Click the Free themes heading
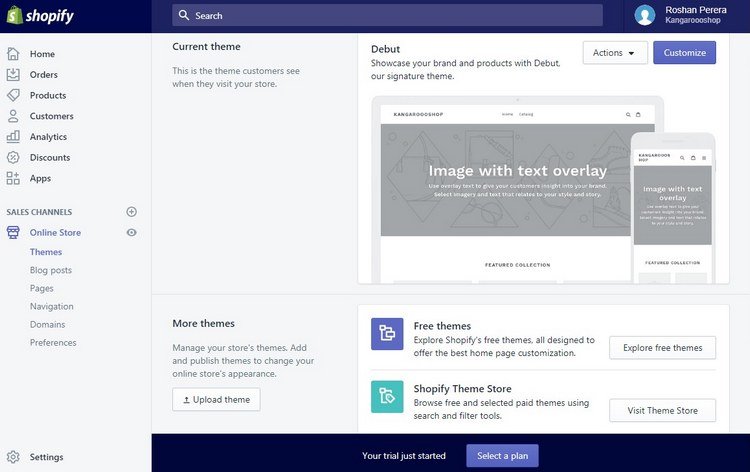This screenshot has width=750, height=472. tap(442, 326)
